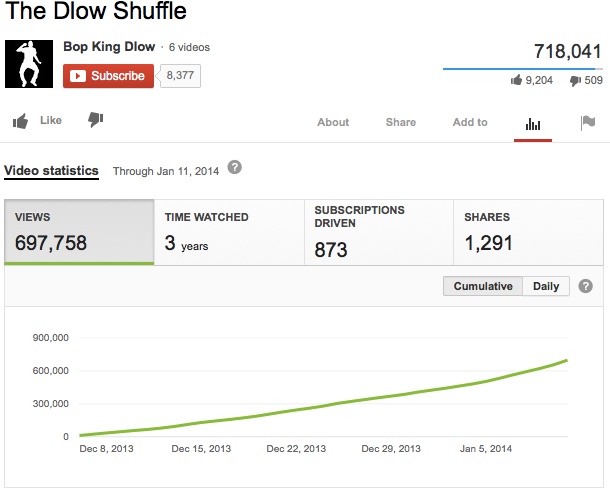The image size is (610, 489).
Task: Select the SHARES 1,291 metric tab
Action: (x=528, y=232)
